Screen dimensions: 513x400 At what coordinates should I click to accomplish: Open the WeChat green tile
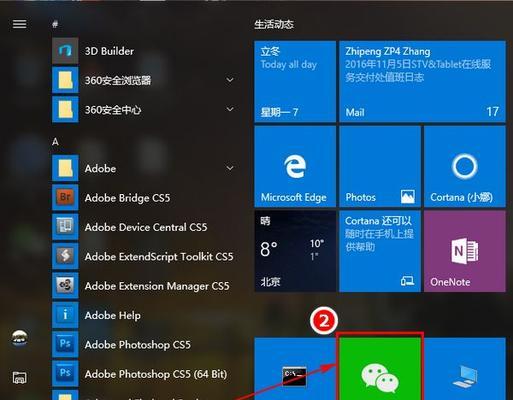point(380,368)
